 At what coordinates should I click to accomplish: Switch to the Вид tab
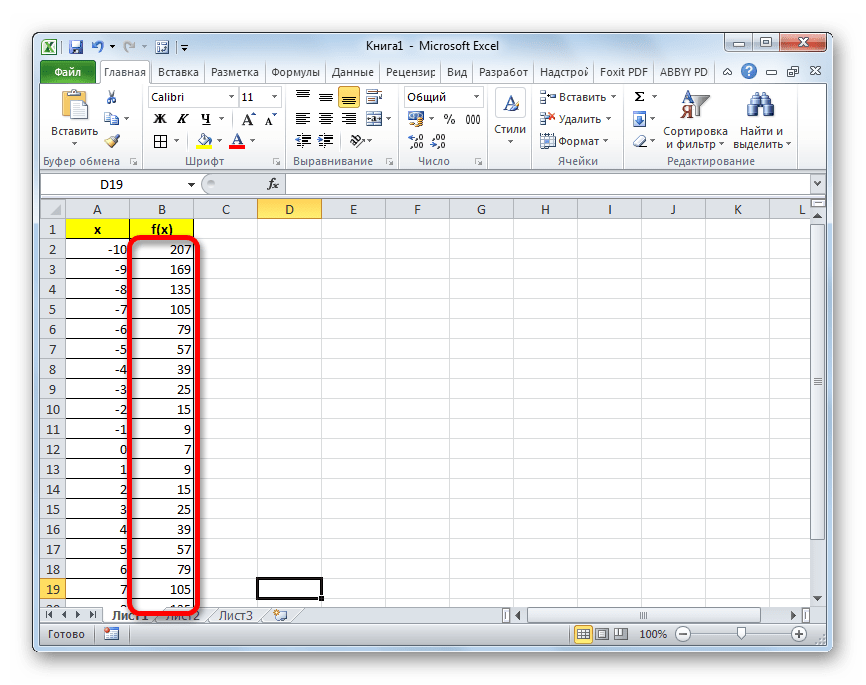click(x=457, y=72)
